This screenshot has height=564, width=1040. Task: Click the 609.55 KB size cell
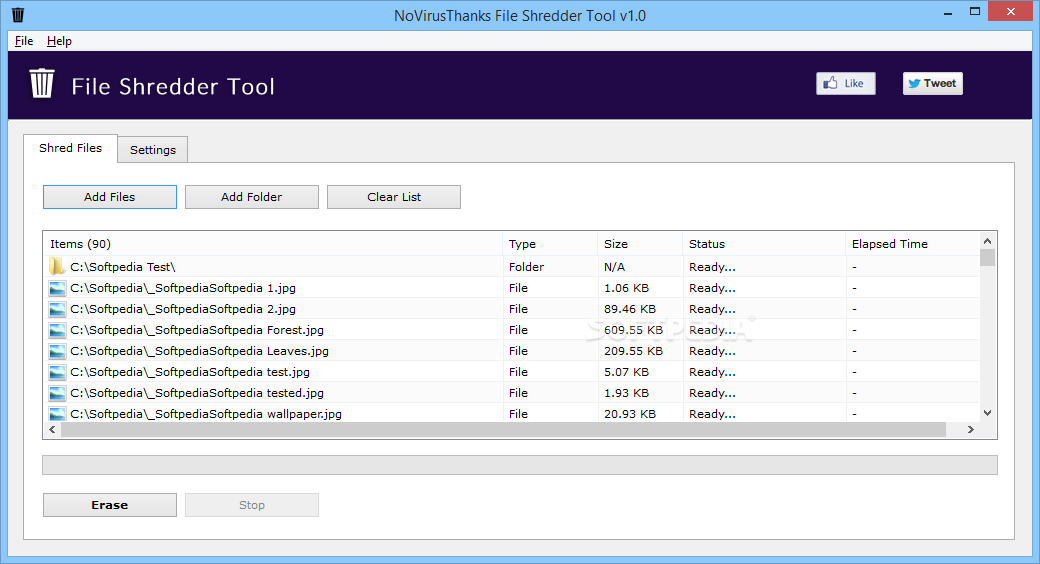pyautogui.click(x=633, y=330)
